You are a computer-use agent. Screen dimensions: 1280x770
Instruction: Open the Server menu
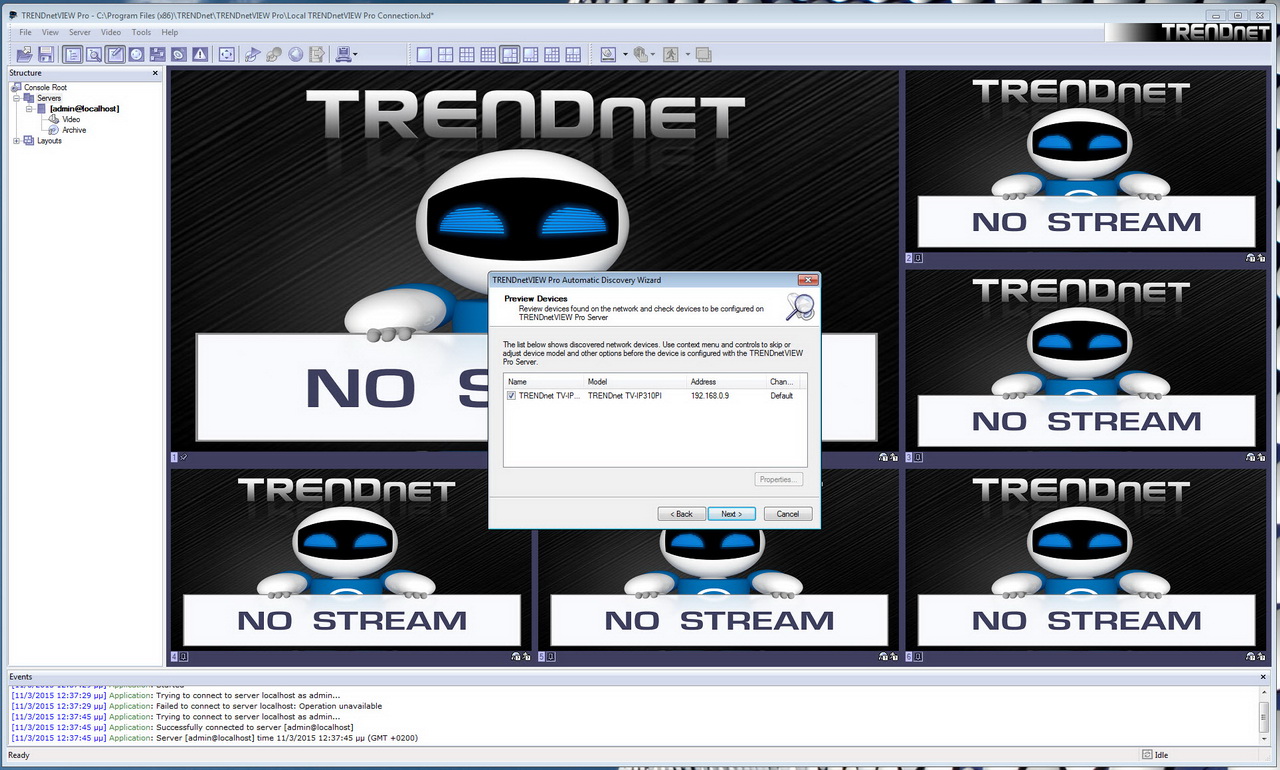coord(80,32)
